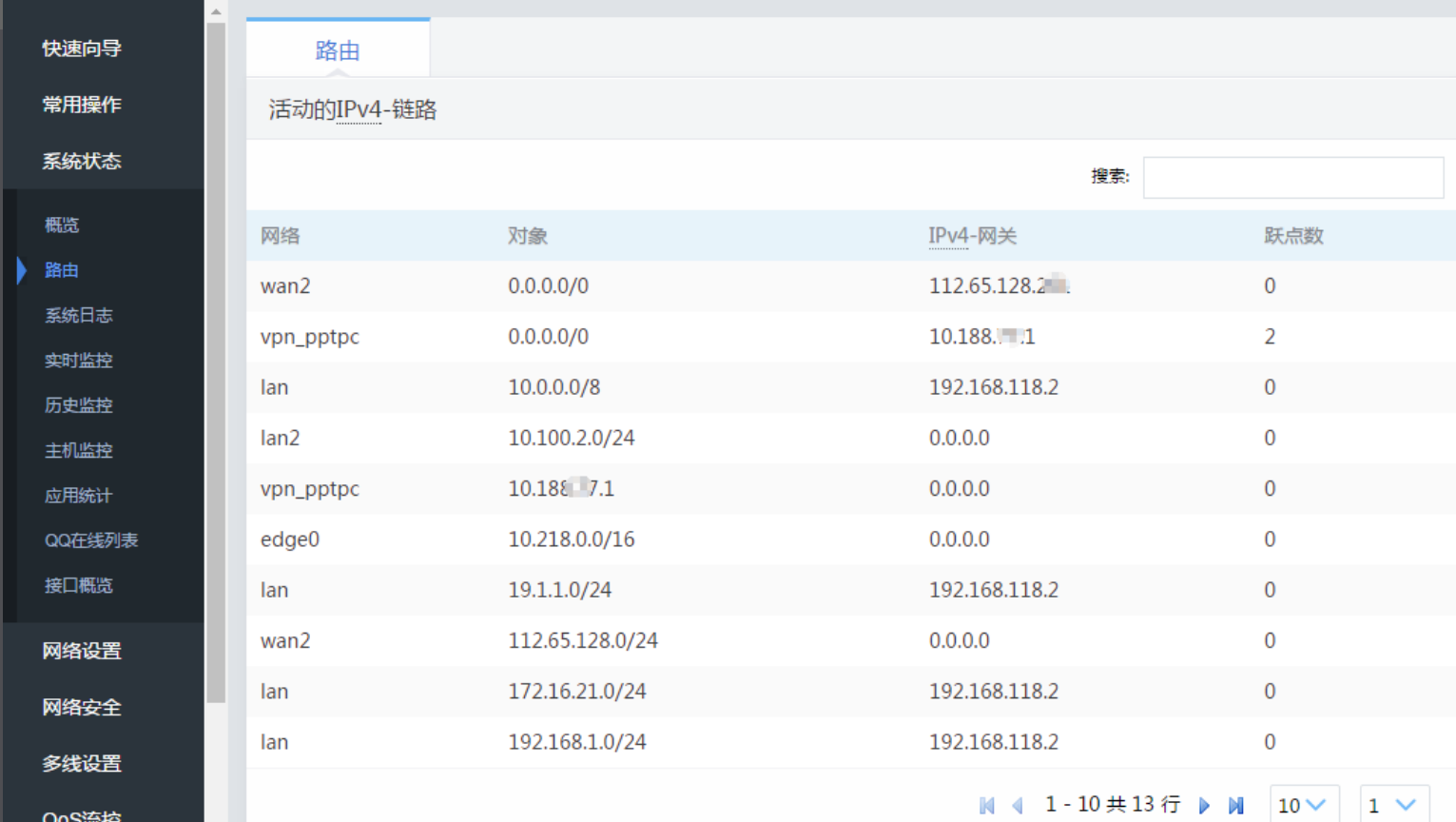Click the search input field
Screen dimensions: 1456x822
[1292, 178]
